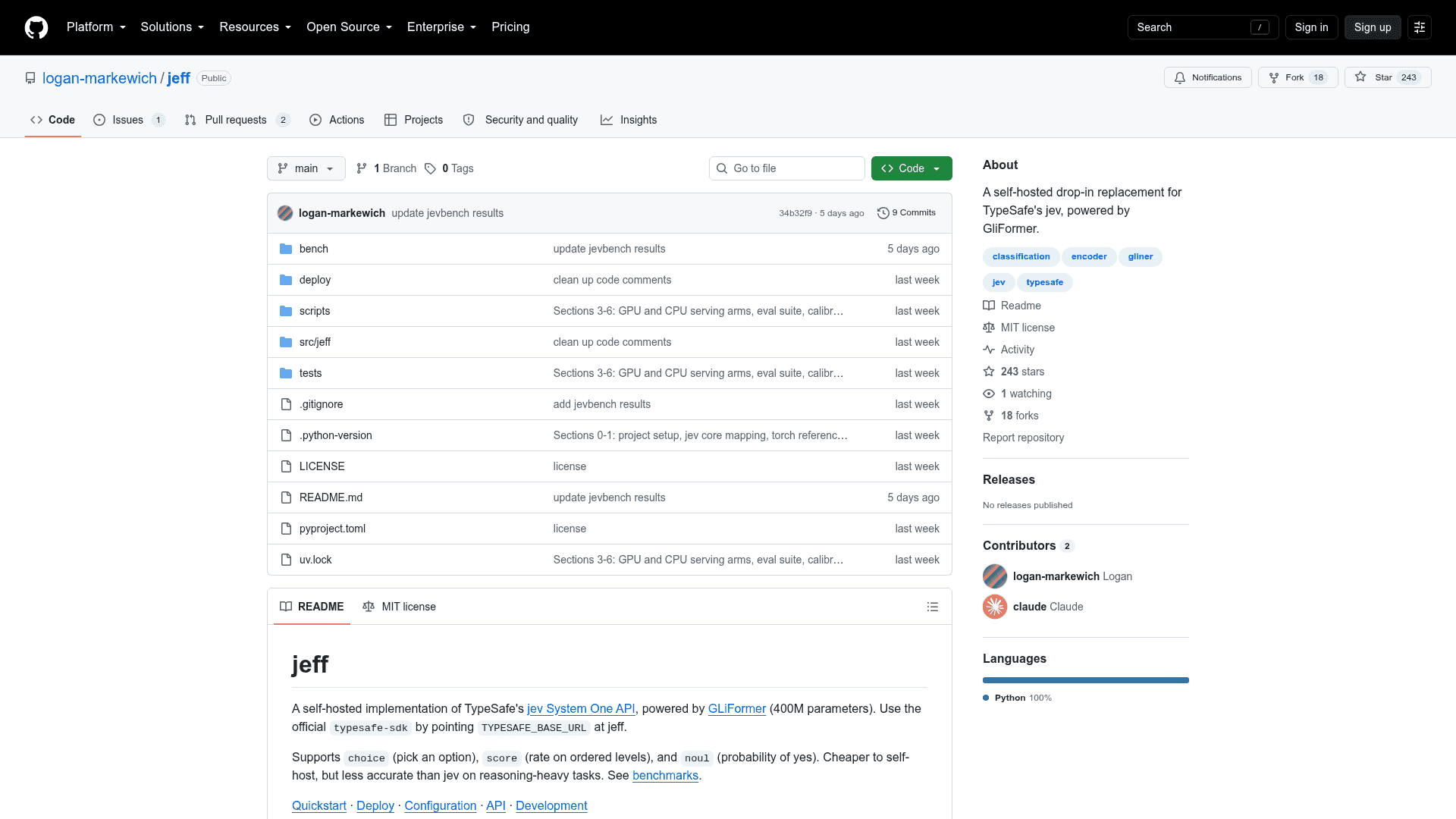Click the scripts folder icon
The height and width of the screenshot is (819, 1456).
click(286, 311)
